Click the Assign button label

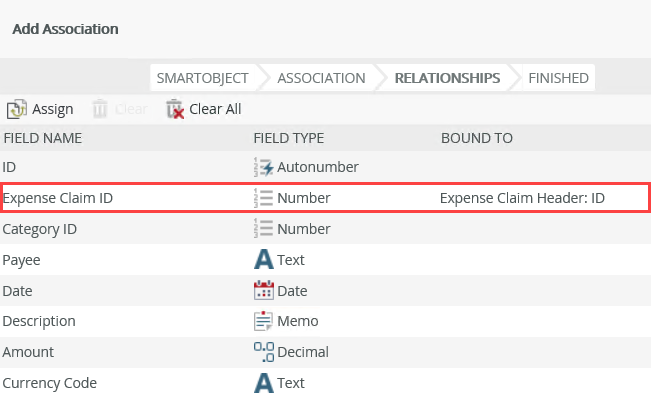pyautogui.click(x=53, y=109)
